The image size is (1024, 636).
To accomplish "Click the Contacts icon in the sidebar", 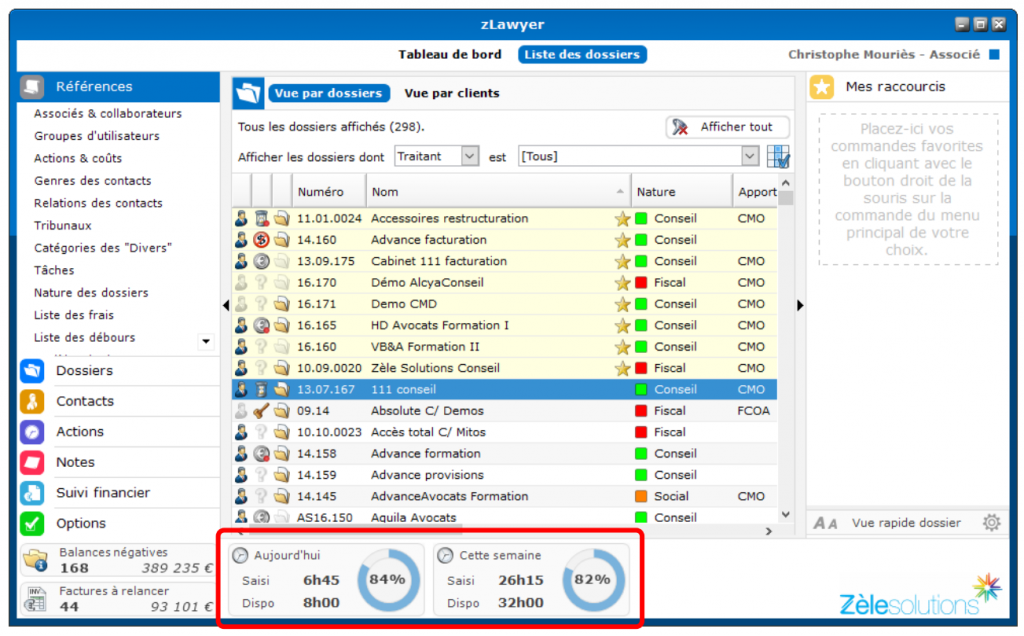I will pos(32,402).
